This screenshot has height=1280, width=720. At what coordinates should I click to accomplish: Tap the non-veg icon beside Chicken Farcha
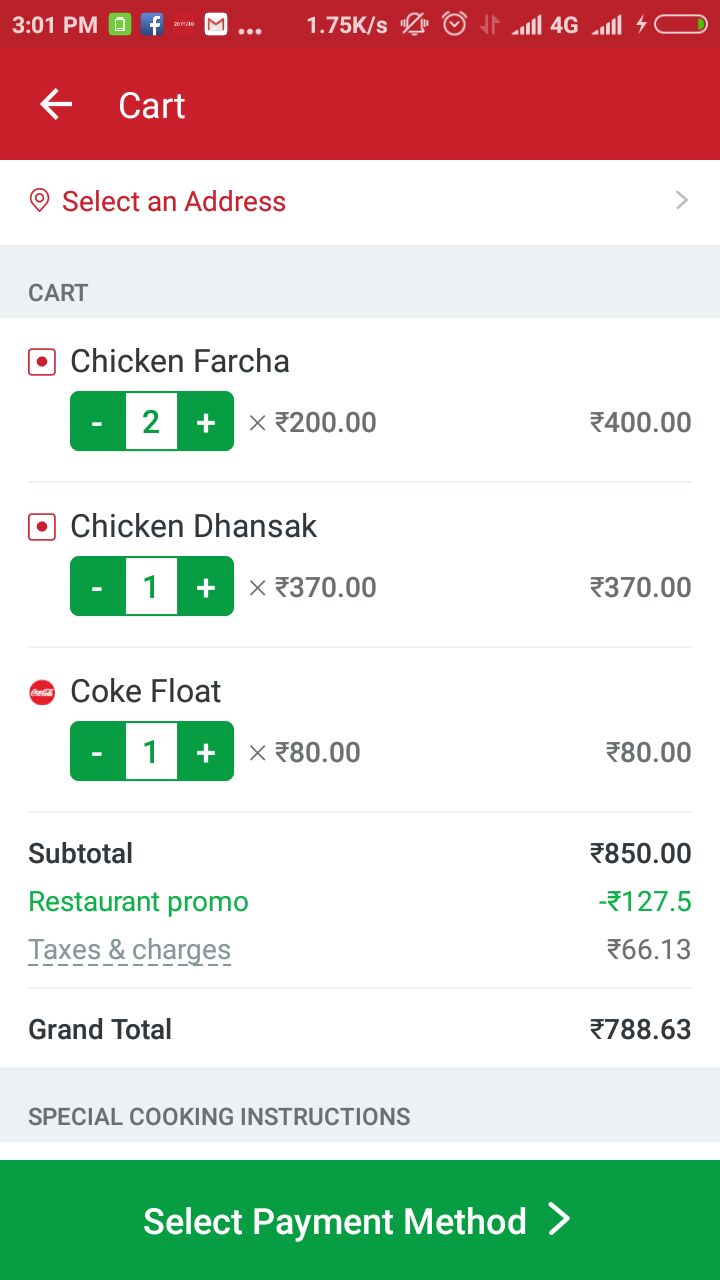[42, 362]
